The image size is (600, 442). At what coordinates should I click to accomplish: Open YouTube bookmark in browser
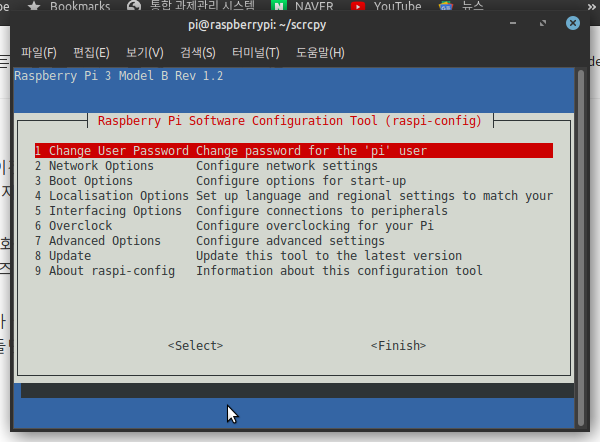pos(386,6)
